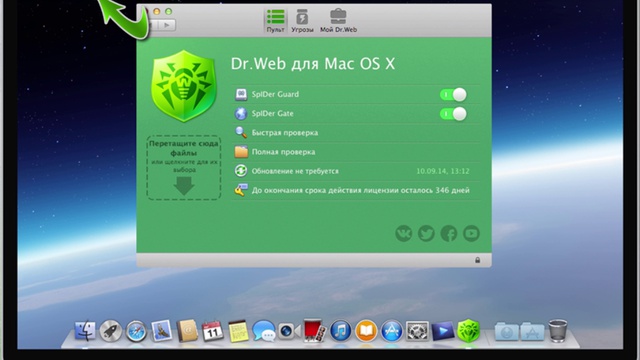Open Photo Booth from the dock
This screenshot has height=360, width=640.
pos(315,331)
